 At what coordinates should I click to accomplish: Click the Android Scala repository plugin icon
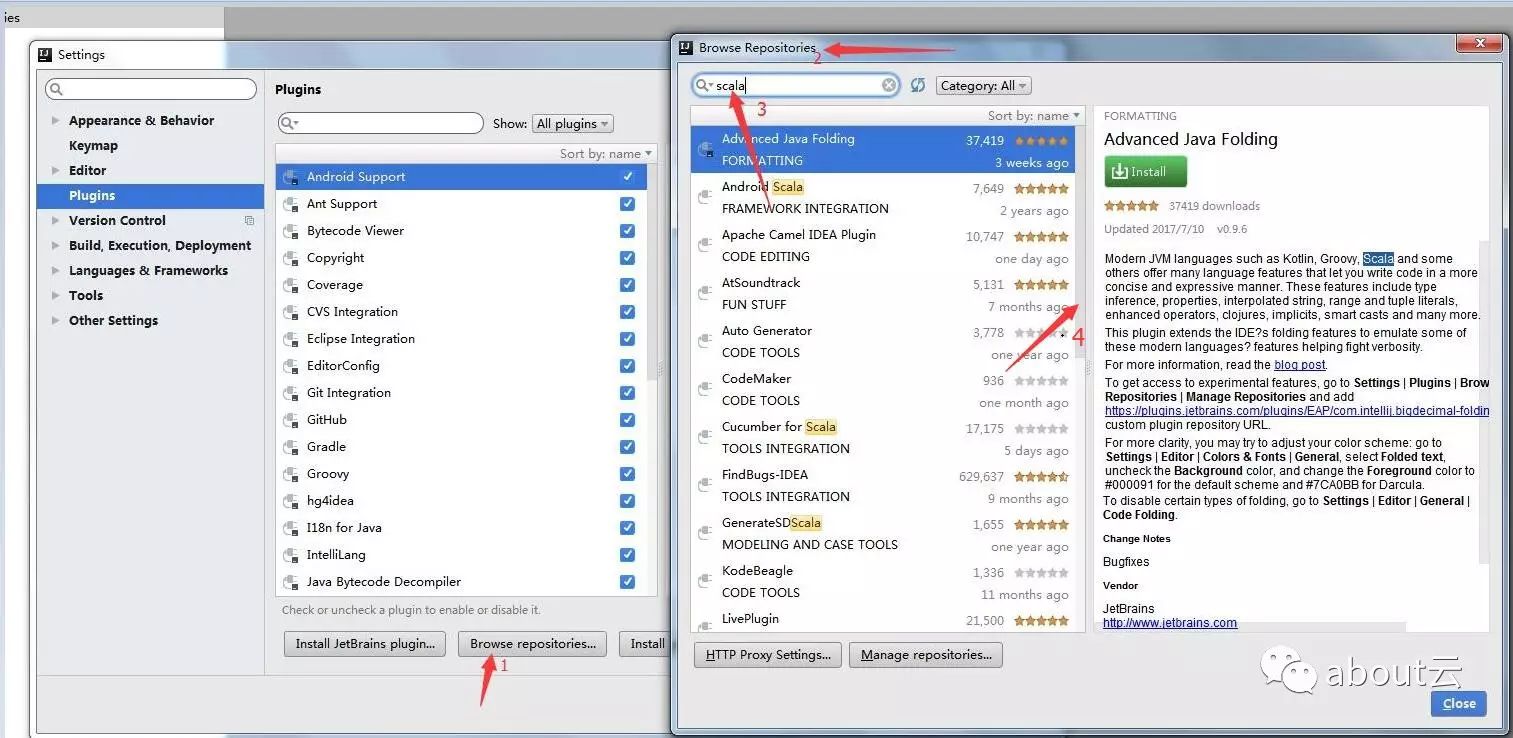click(x=705, y=198)
